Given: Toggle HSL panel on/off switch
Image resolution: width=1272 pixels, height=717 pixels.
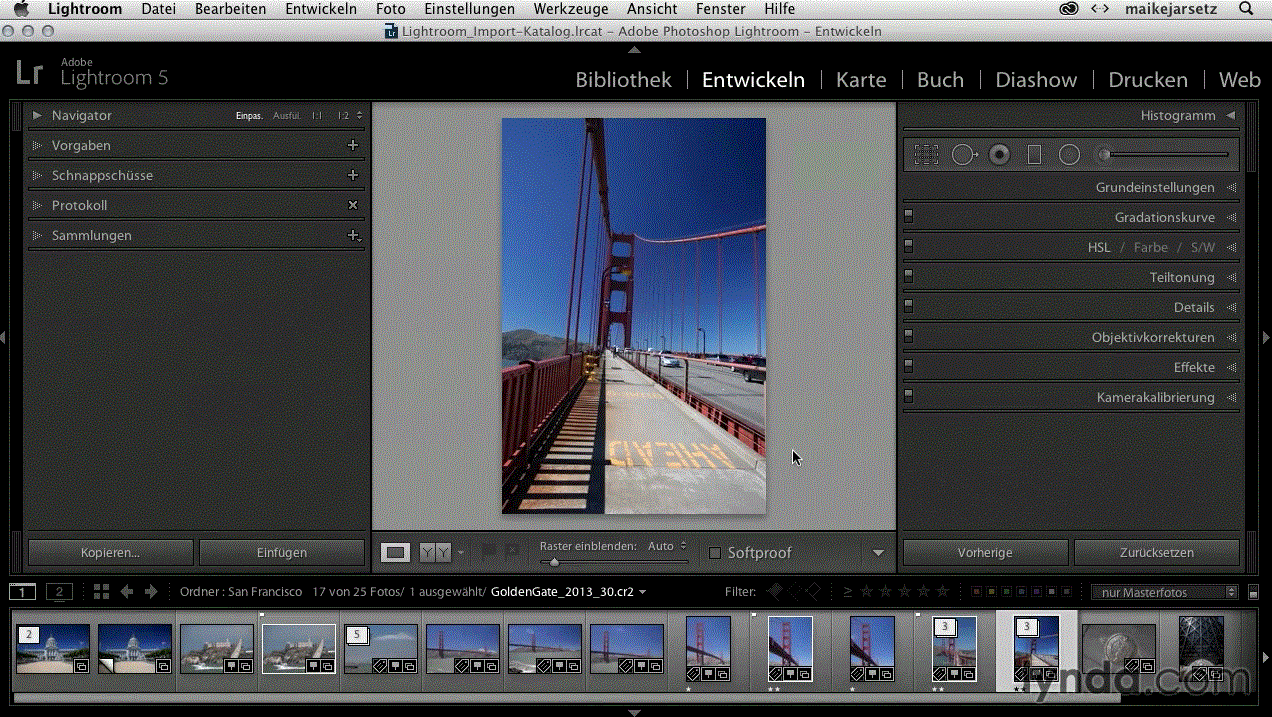Looking at the screenshot, I should (908, 246).
